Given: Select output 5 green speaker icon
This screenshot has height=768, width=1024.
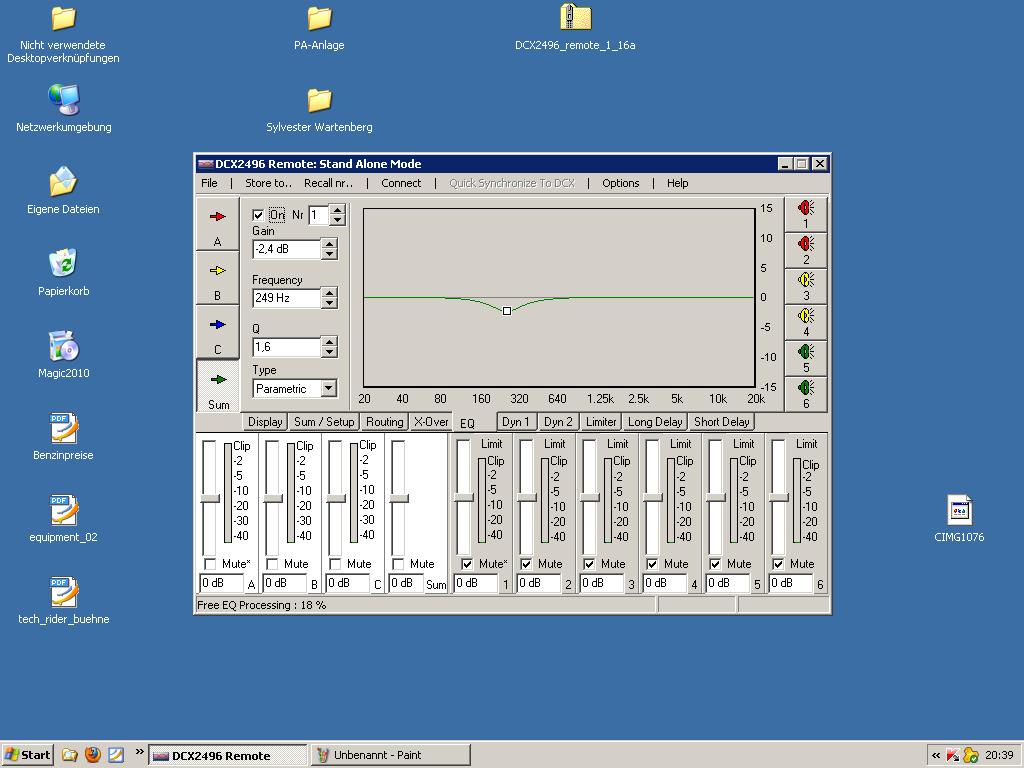Looking at the screenshot, I should (x=806, y=358).
